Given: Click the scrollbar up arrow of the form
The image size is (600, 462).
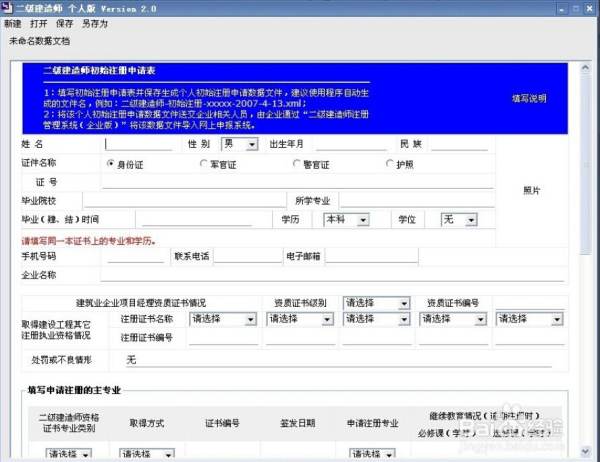Looking at the screenshot, I should tap(585, 66).
